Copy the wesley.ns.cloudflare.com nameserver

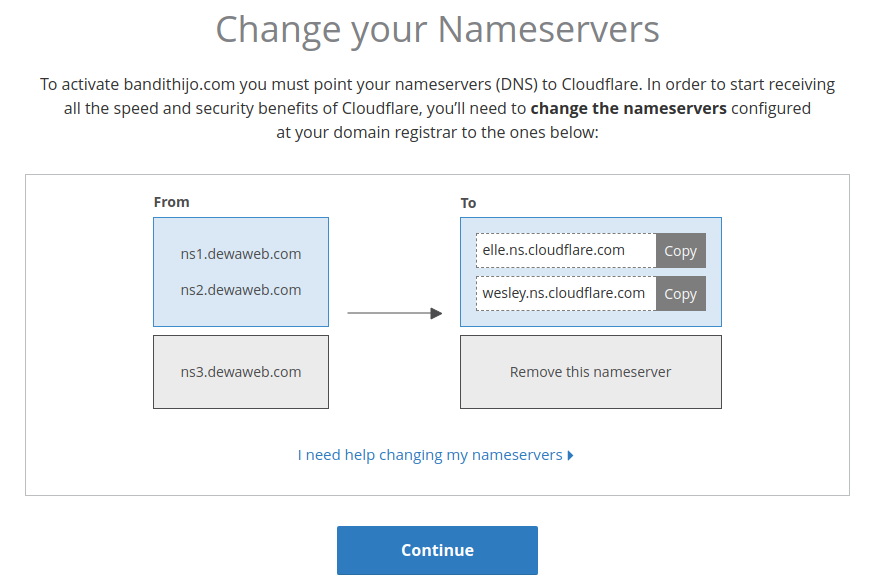click(680, 294)
